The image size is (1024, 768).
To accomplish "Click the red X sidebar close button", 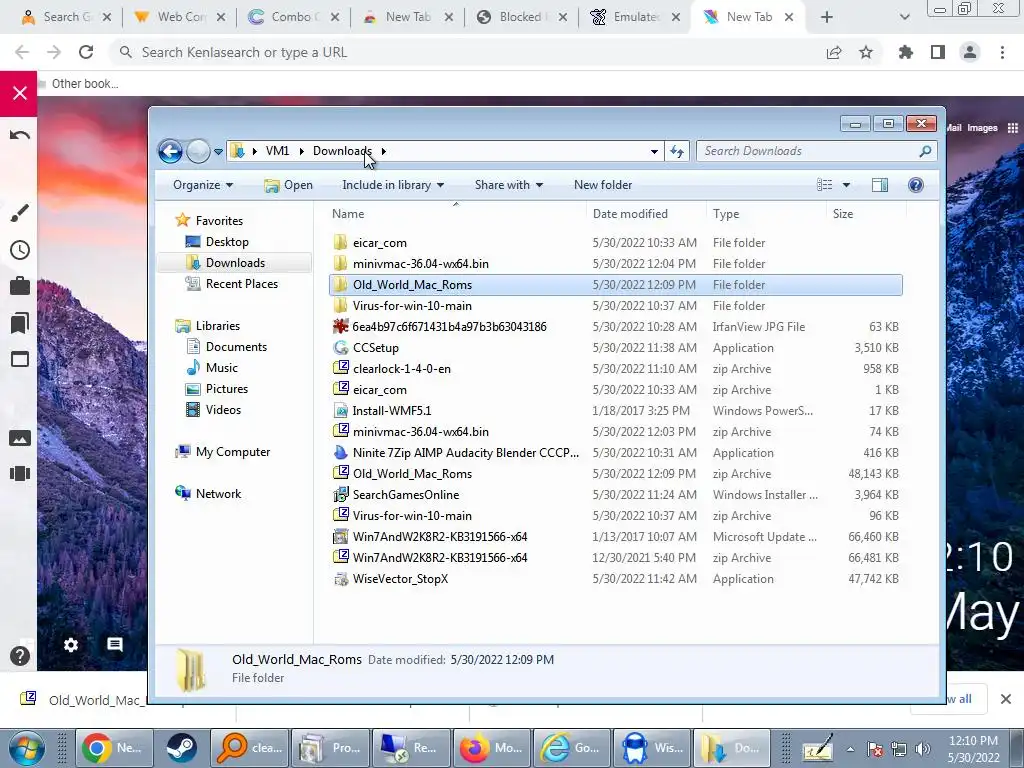I will coord(19,93).
